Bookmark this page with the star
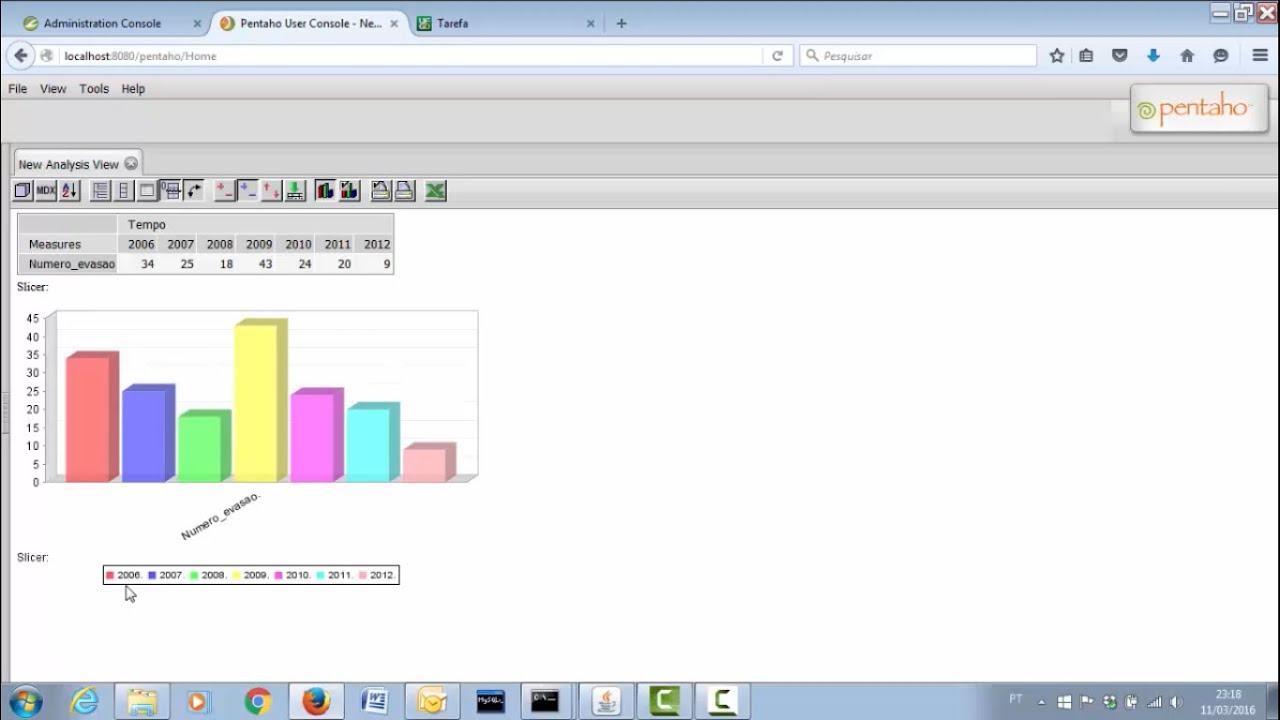The image size is (1280, 720). tap(1057, 56)
